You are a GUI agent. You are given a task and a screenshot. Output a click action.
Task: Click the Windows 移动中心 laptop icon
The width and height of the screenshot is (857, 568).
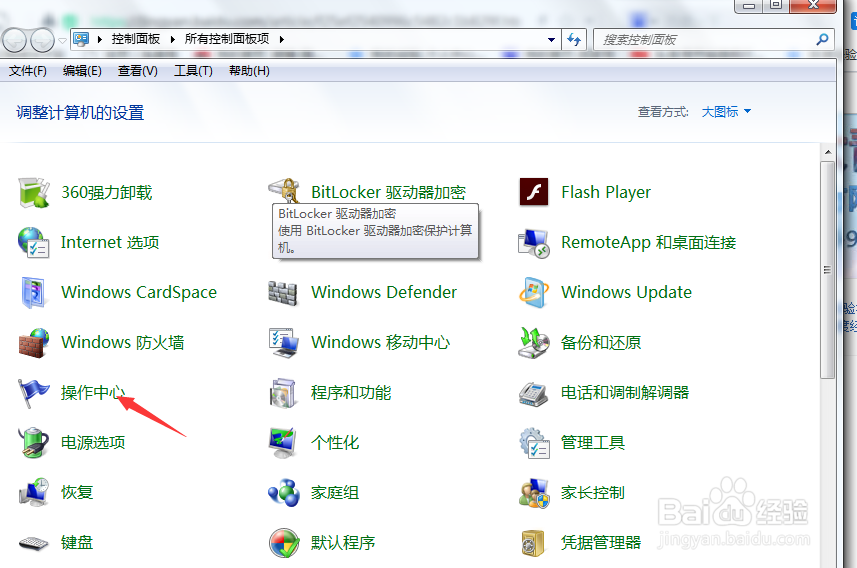pos(284,343)
